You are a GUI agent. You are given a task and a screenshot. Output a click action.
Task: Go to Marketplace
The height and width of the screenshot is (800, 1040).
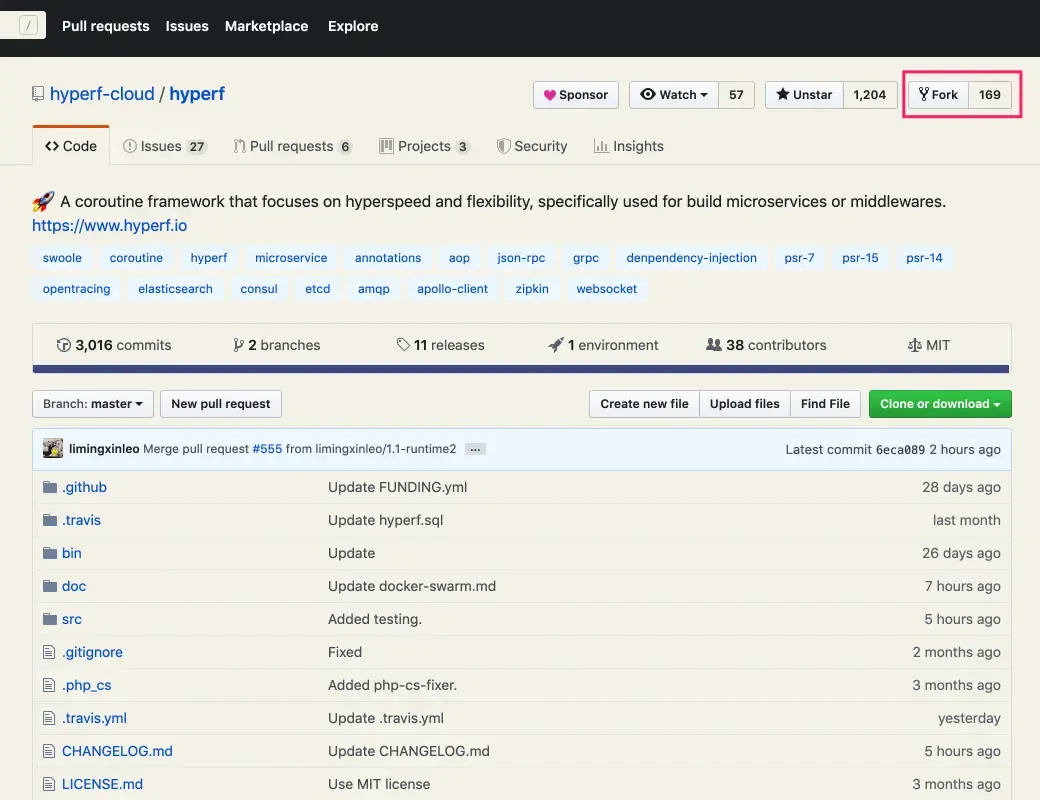click(x=267, y=26)
